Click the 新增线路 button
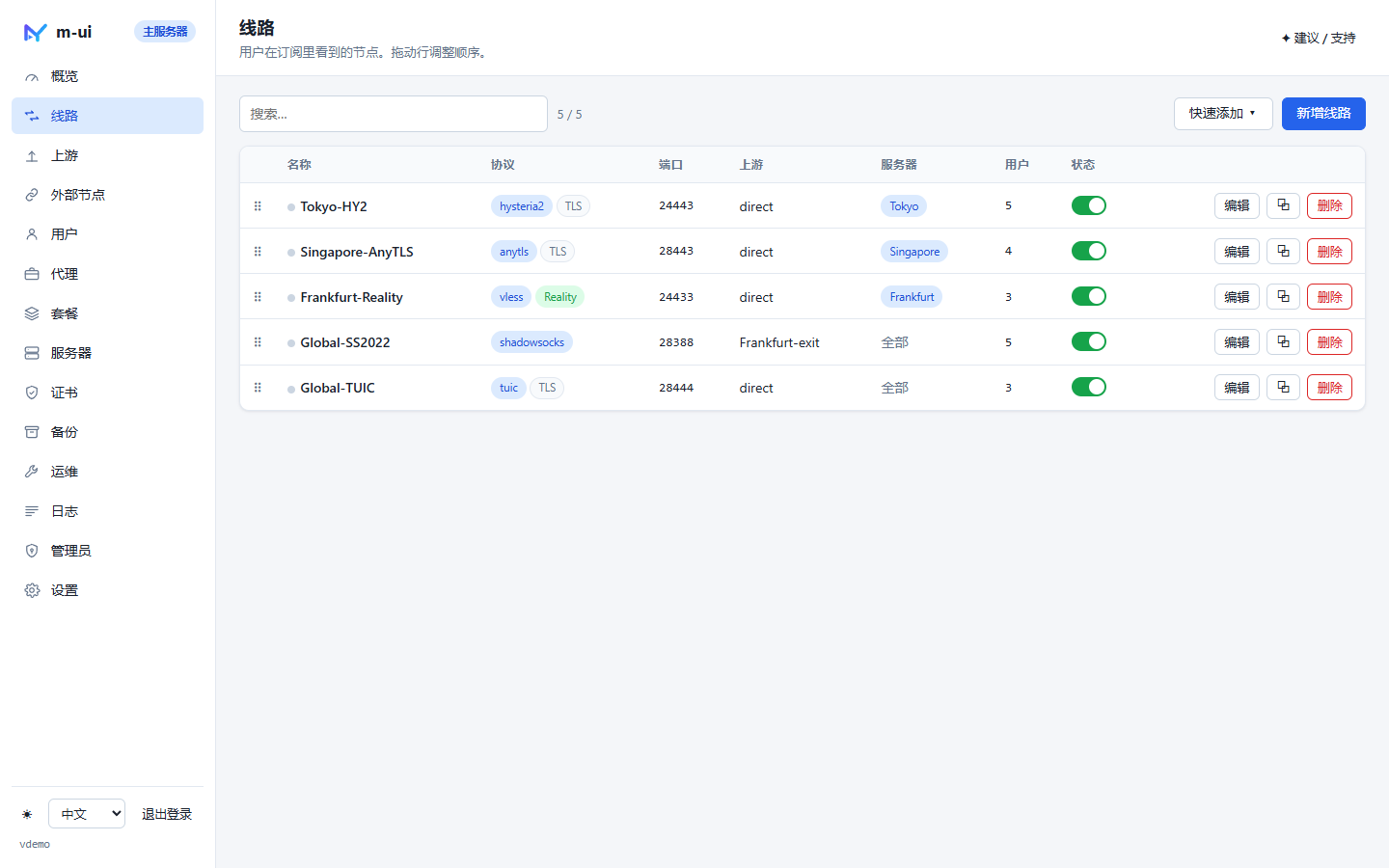The image size is (1389, 868). (x=1323, y=114)
